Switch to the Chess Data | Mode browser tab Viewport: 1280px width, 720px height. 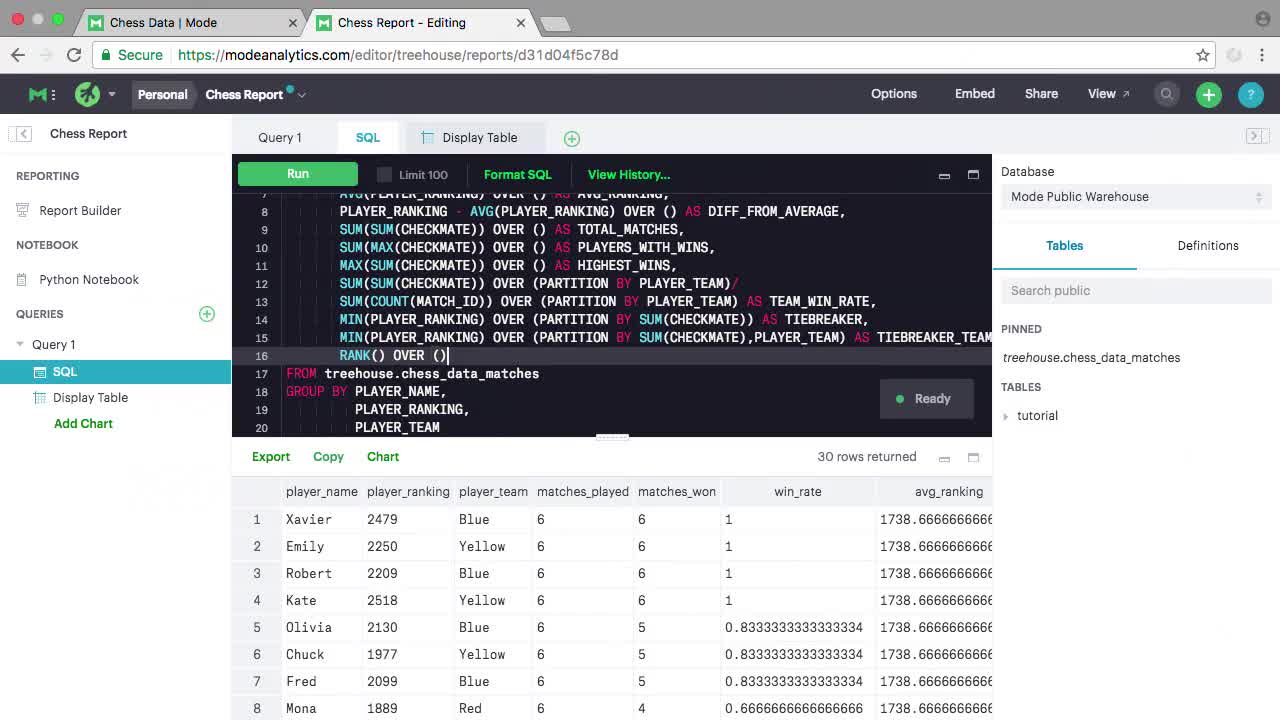pos(190,22)
